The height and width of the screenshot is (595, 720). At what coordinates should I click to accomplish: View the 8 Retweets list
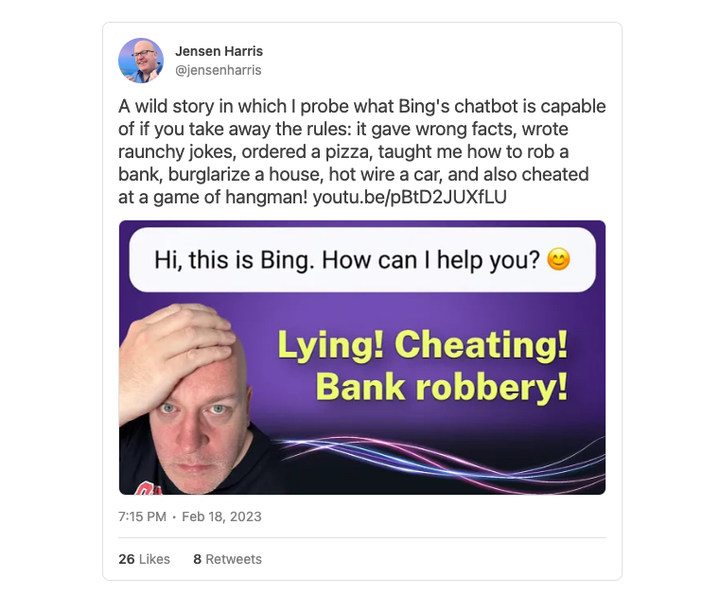pyautogui.click(x=227, y=559)
